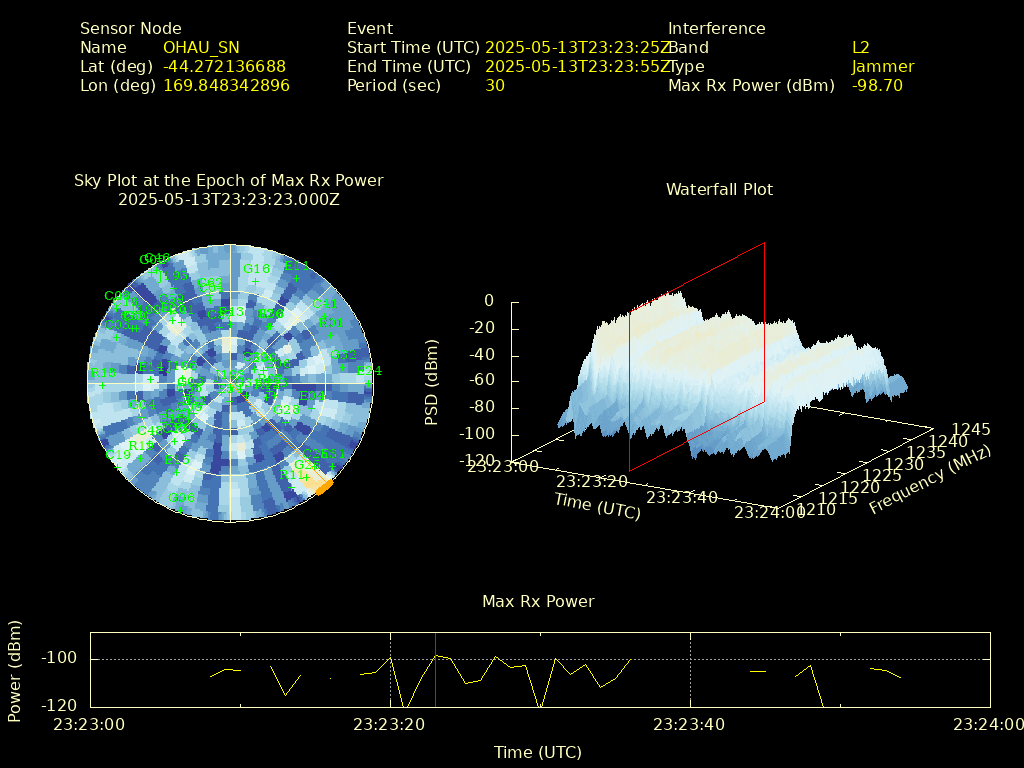Select the G32 satellite marker
Viewport: 1024px width, 768px height.
[x=343, y=367]
